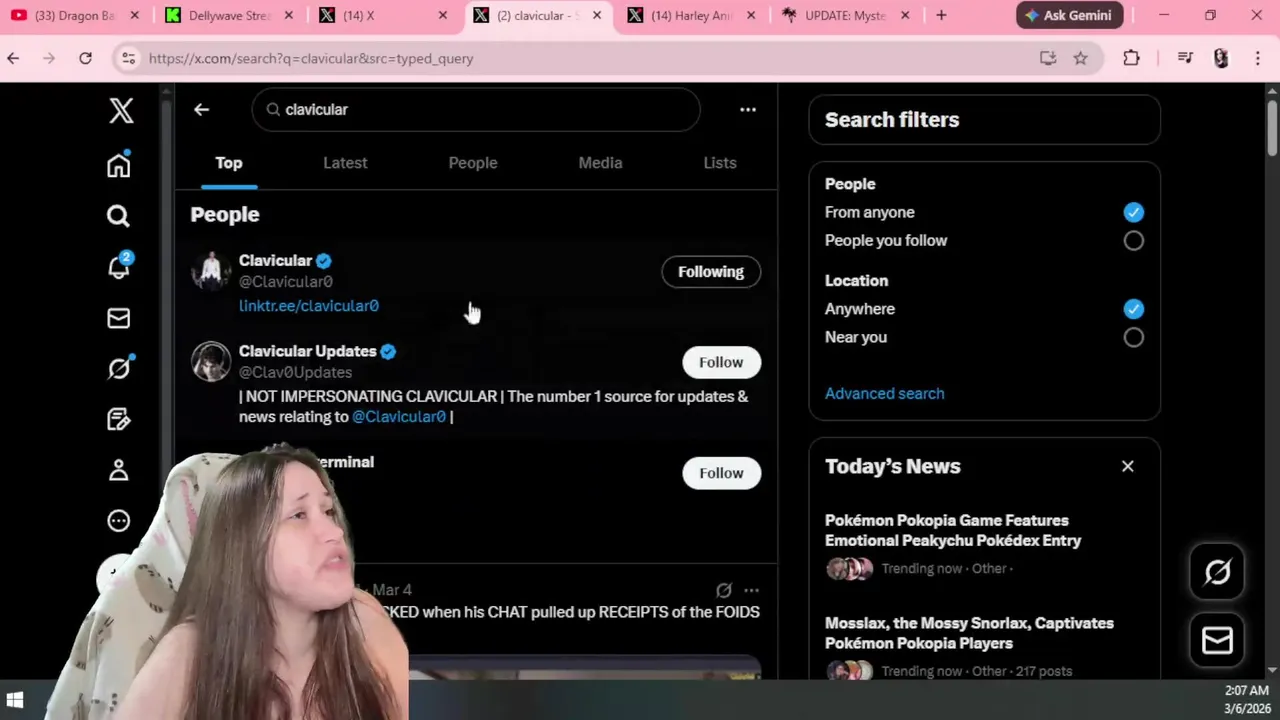The height and width of the screenshot is (720, 1280).
Task: Click Following button for Clavicular
Action: coord(711,272)
